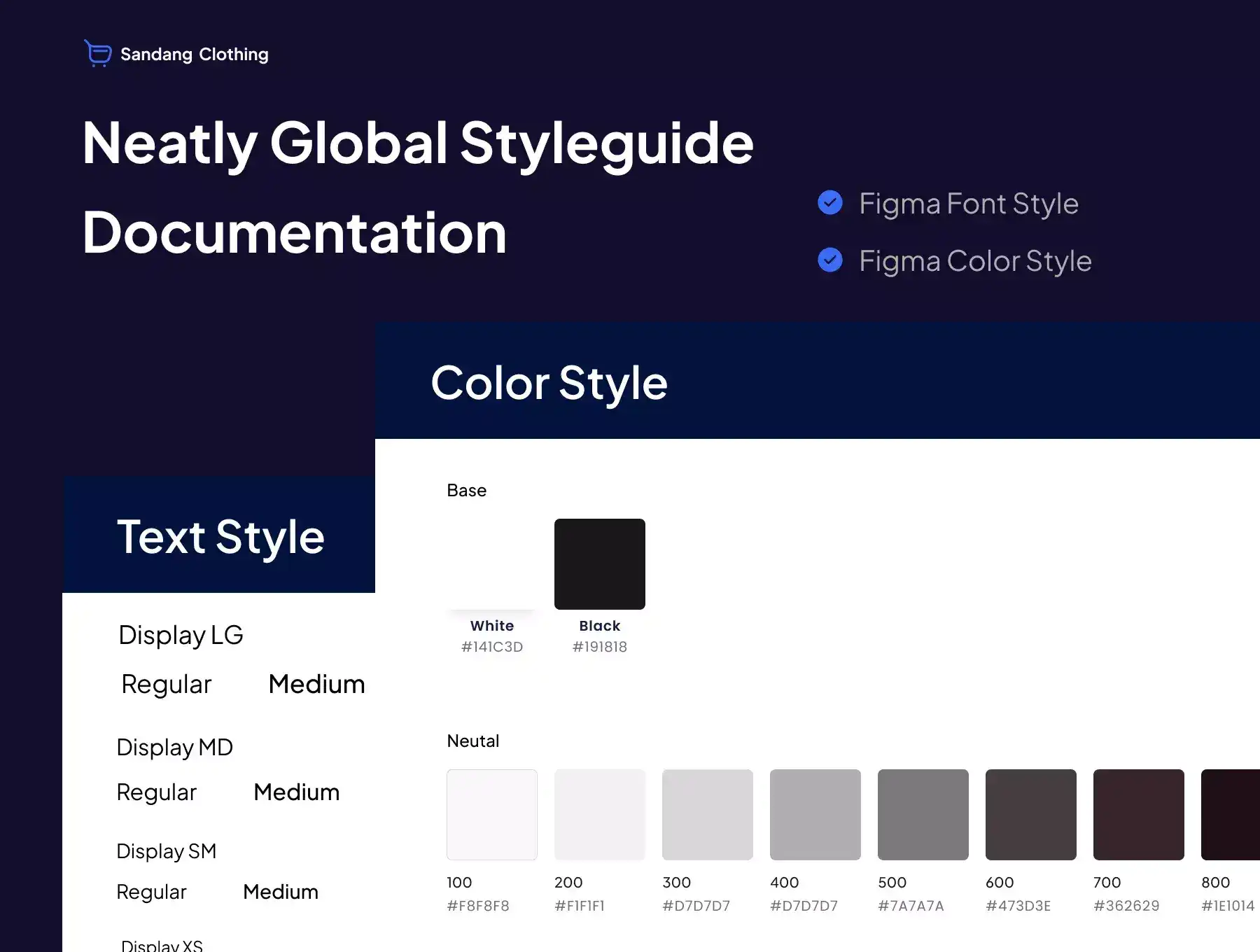Select the Black base color swatch
1260x952 pixels.
pos(599,563)
